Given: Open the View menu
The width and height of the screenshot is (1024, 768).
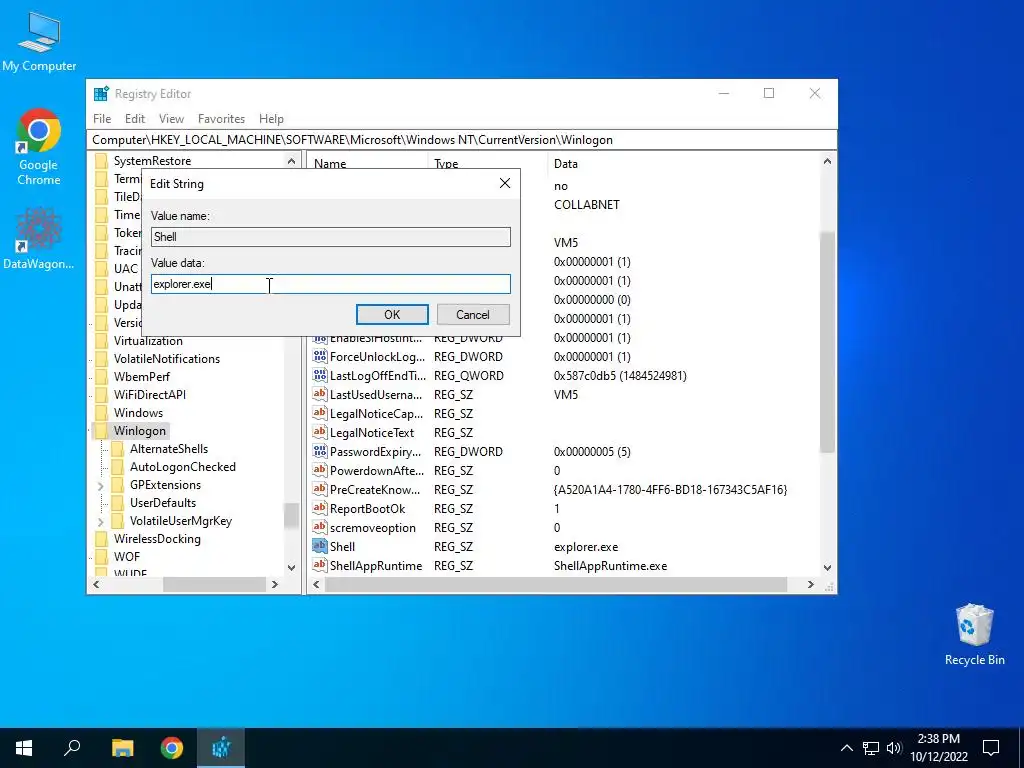Looking at the screenshot, I should (171, 119).
